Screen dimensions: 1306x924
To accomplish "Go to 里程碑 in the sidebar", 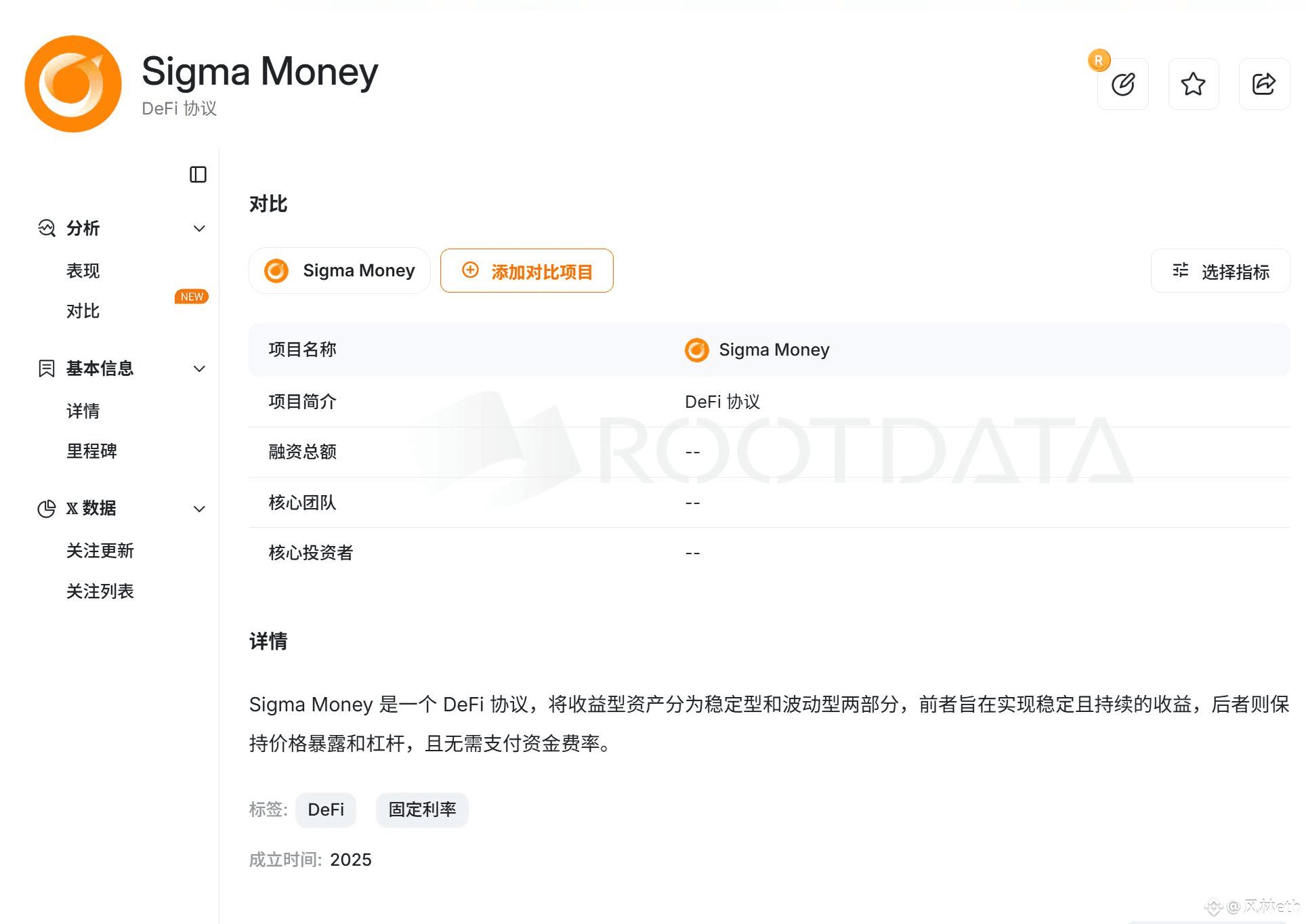I will point(91,451).
